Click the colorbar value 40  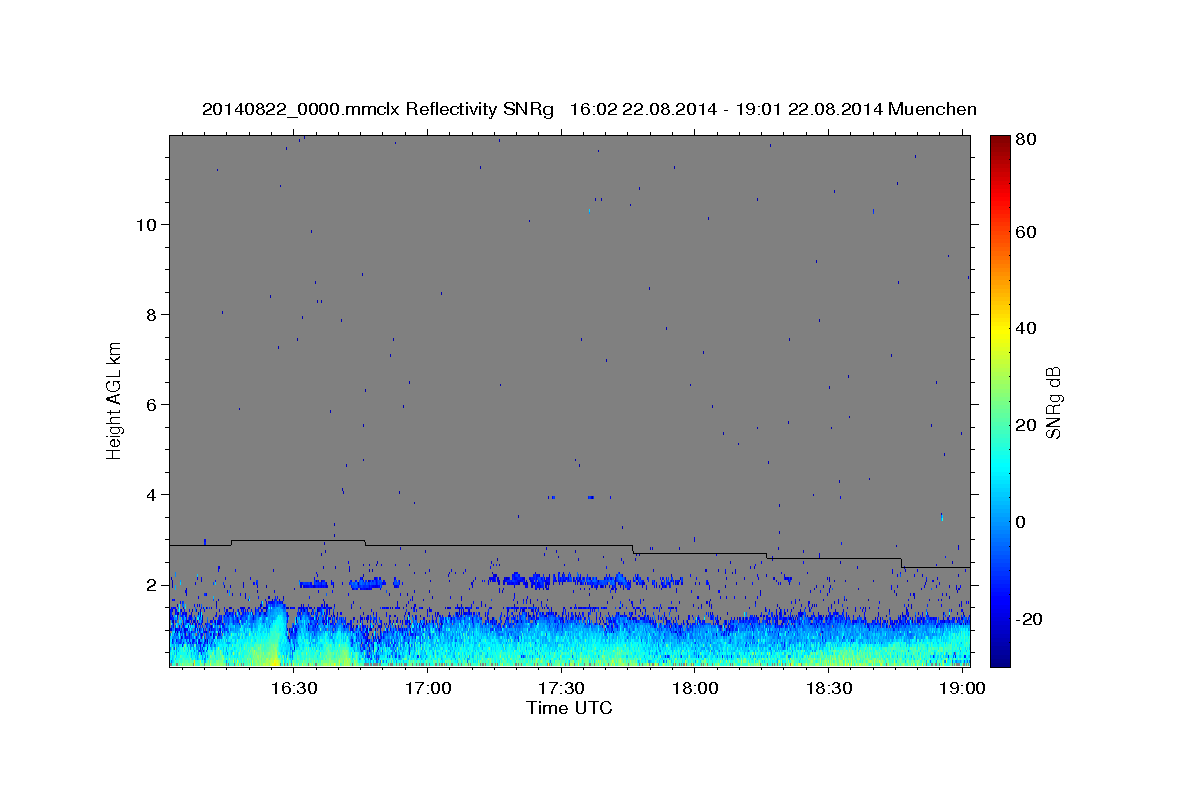point(1027,328)
